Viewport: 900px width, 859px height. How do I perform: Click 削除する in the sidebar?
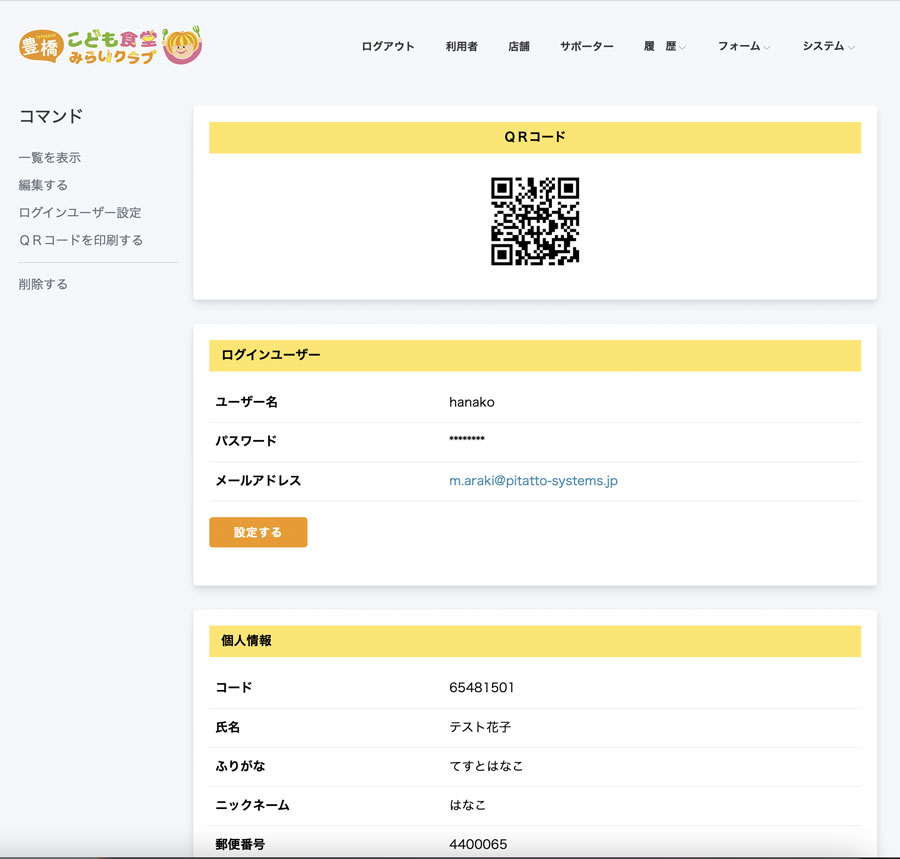coord(43,284)
